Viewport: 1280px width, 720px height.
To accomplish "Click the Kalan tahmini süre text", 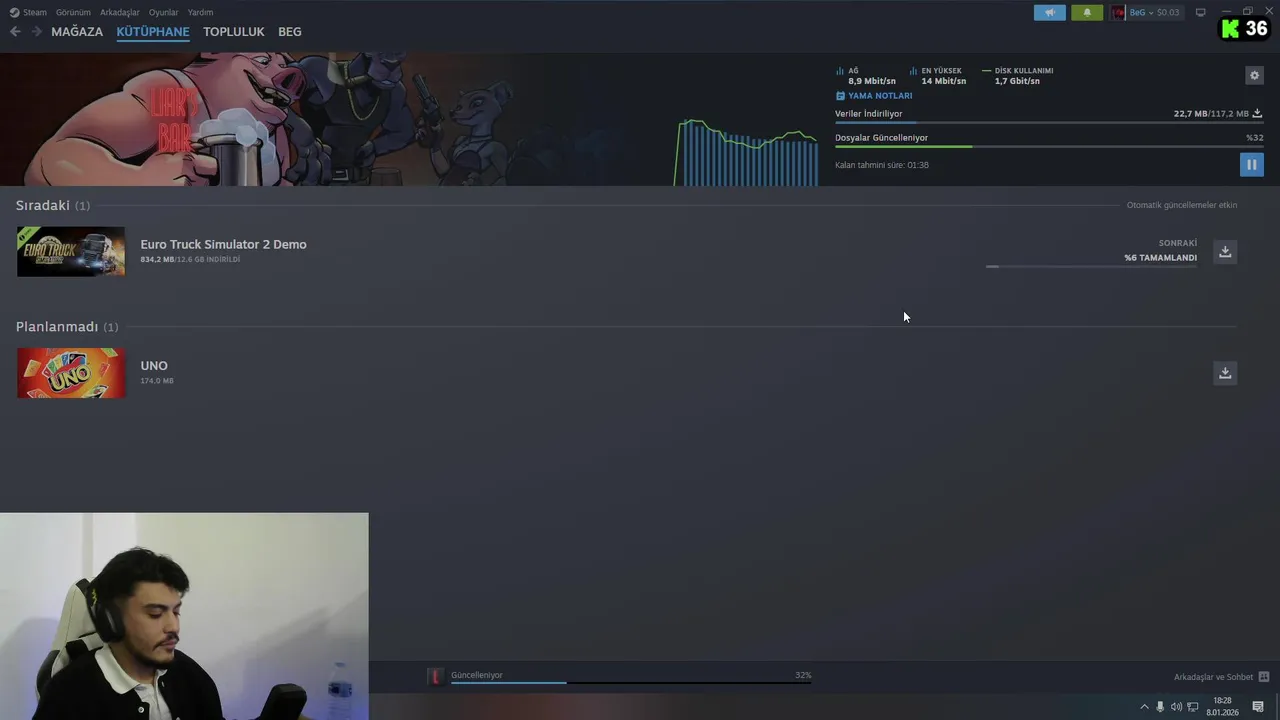I will [x=882, y=165].
